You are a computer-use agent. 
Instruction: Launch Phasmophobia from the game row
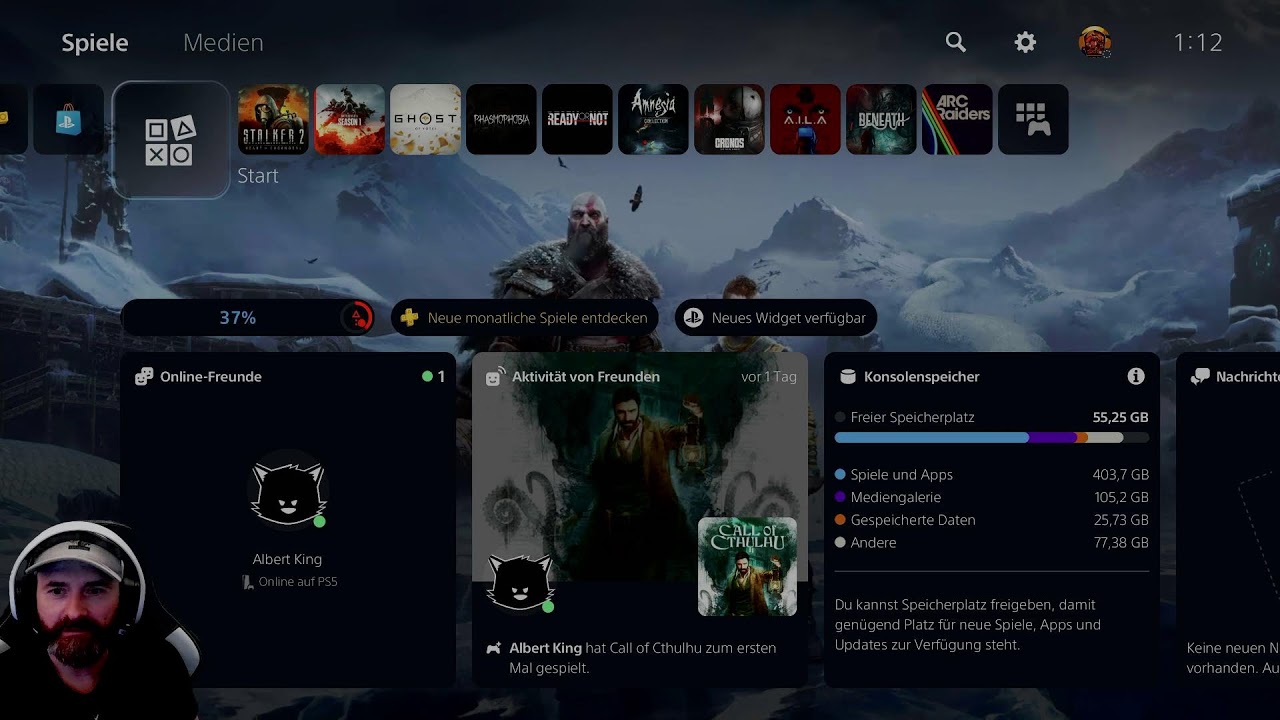point(501,119)
